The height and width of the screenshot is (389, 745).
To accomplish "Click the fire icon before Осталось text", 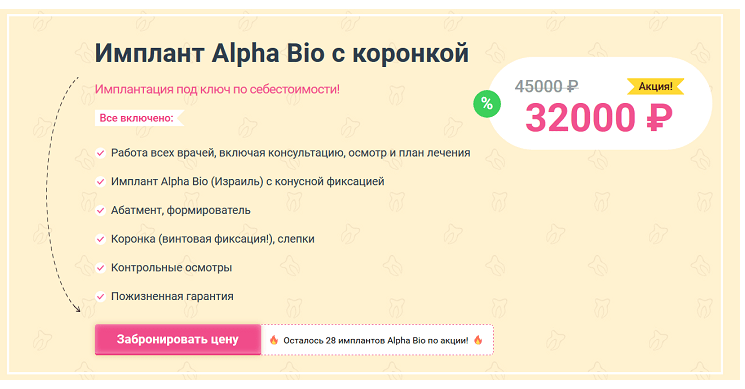I will pyautogui.click(x=274, y=340).
